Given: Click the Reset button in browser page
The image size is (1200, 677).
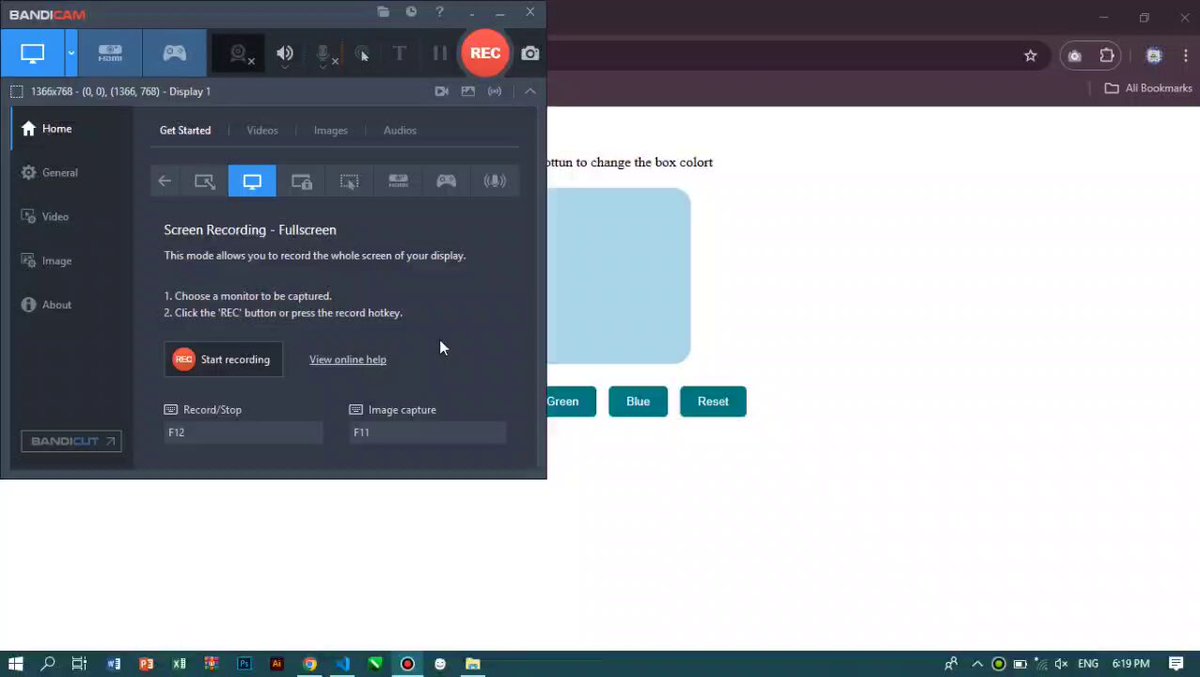Looking at the screenshot, I should pos(713,401).
